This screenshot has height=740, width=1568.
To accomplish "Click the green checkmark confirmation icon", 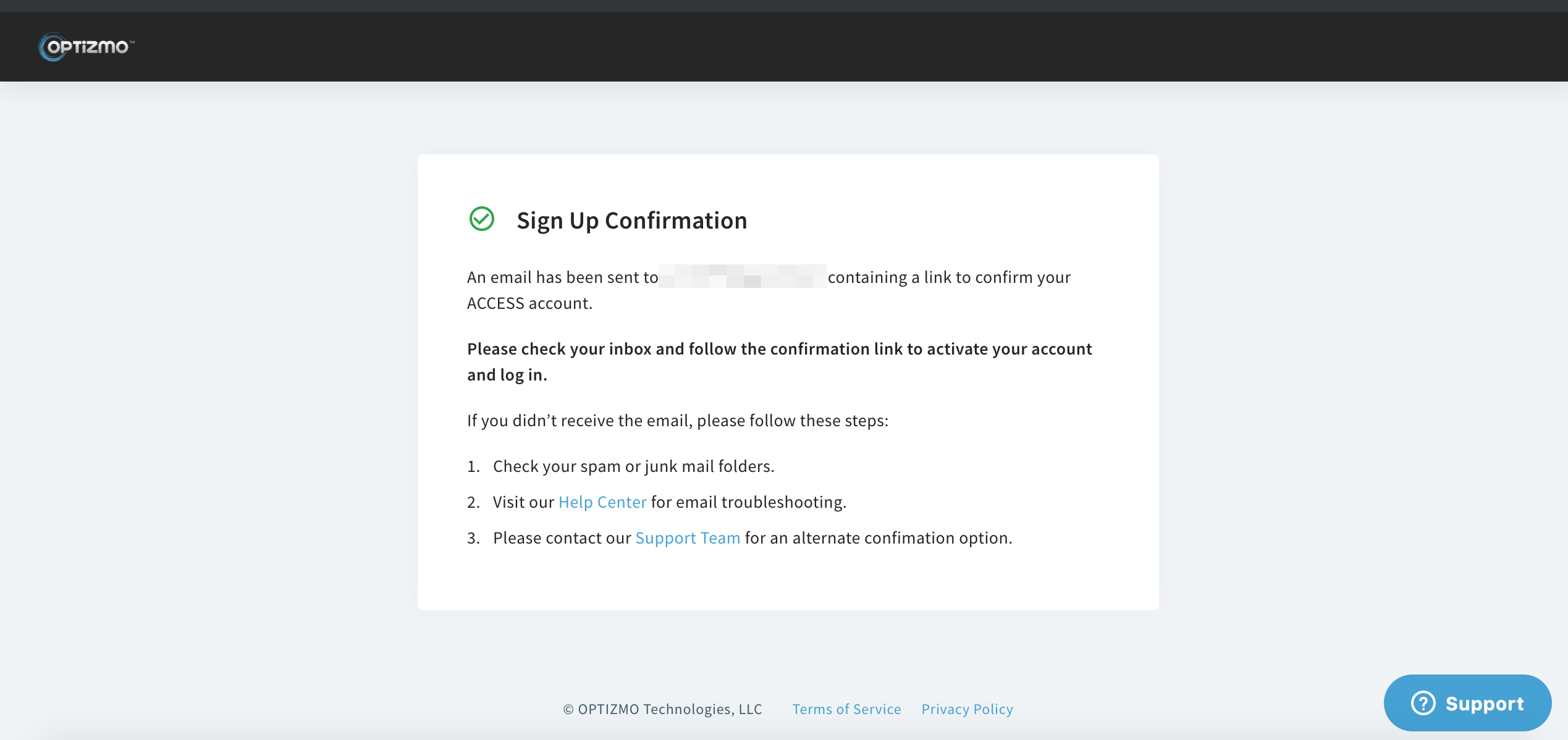I will tap(482, 219).
